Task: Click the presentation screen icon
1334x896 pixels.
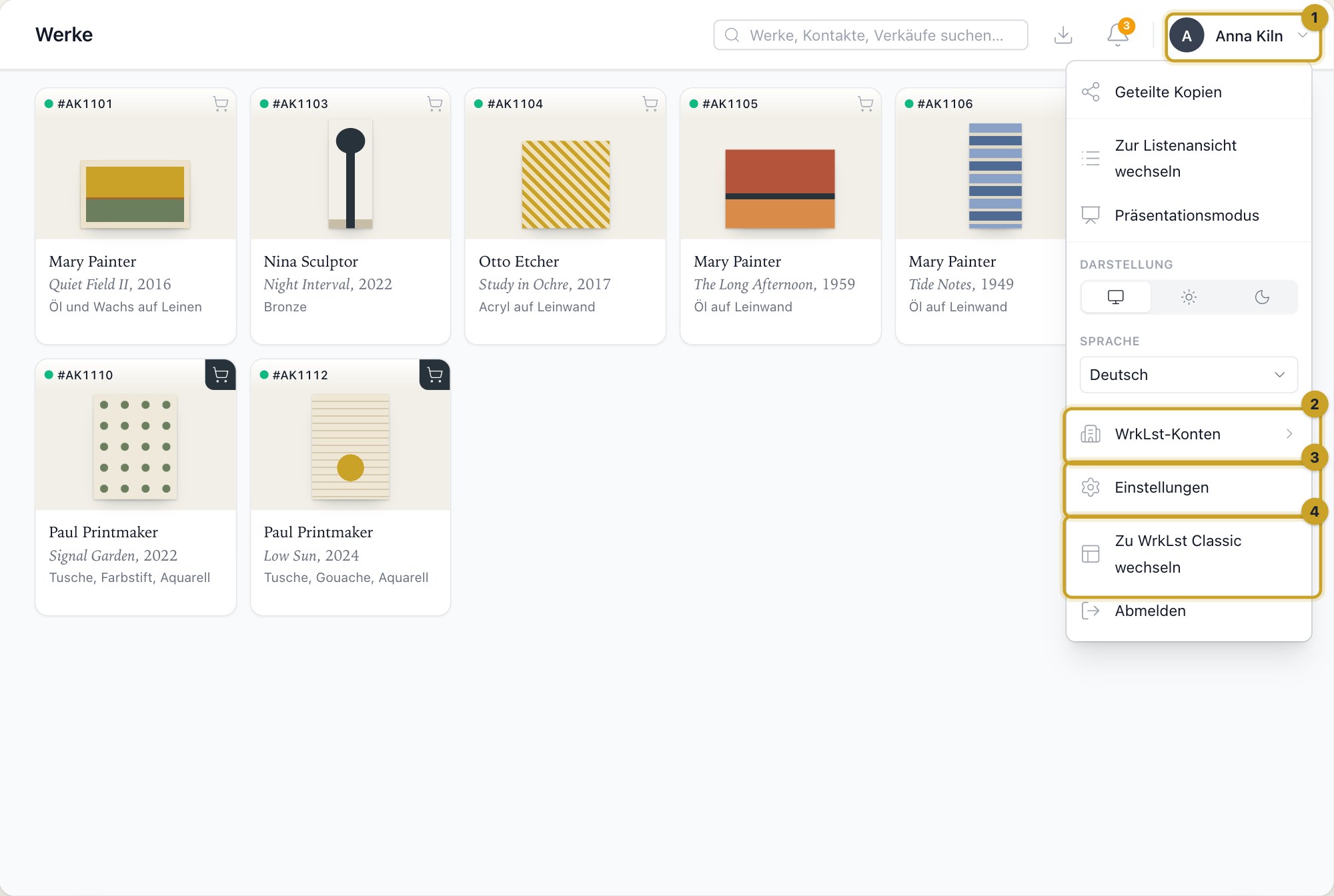Action: pos(1091,215)
